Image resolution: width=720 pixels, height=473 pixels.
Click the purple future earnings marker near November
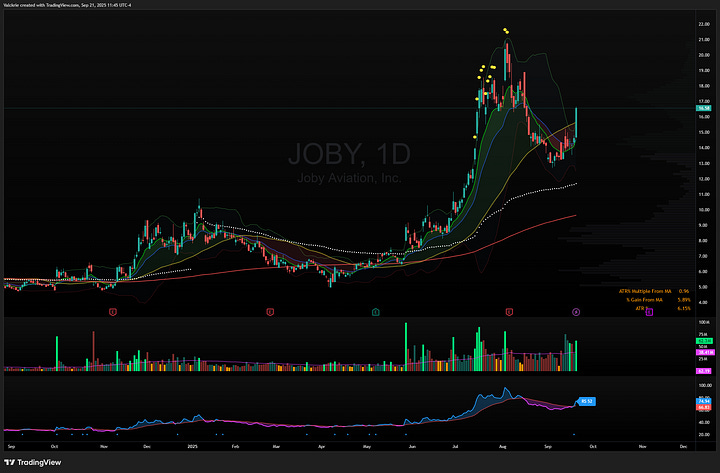(649, 312)
